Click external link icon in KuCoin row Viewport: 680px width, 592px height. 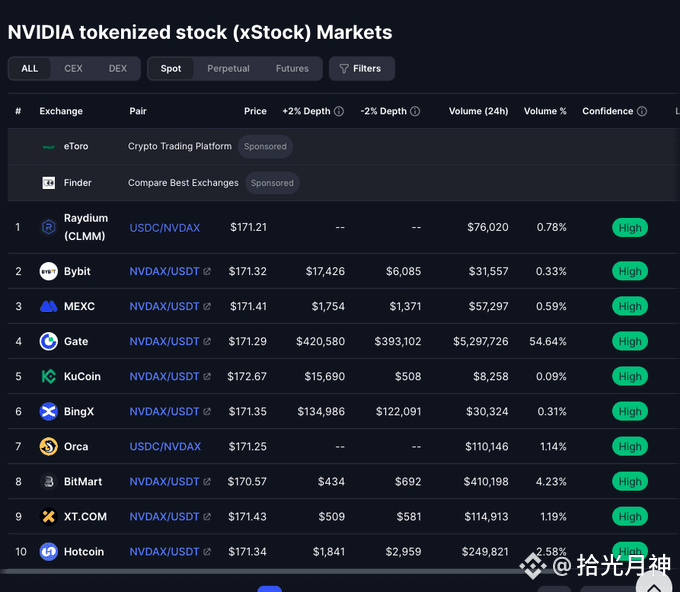[207, 376]
